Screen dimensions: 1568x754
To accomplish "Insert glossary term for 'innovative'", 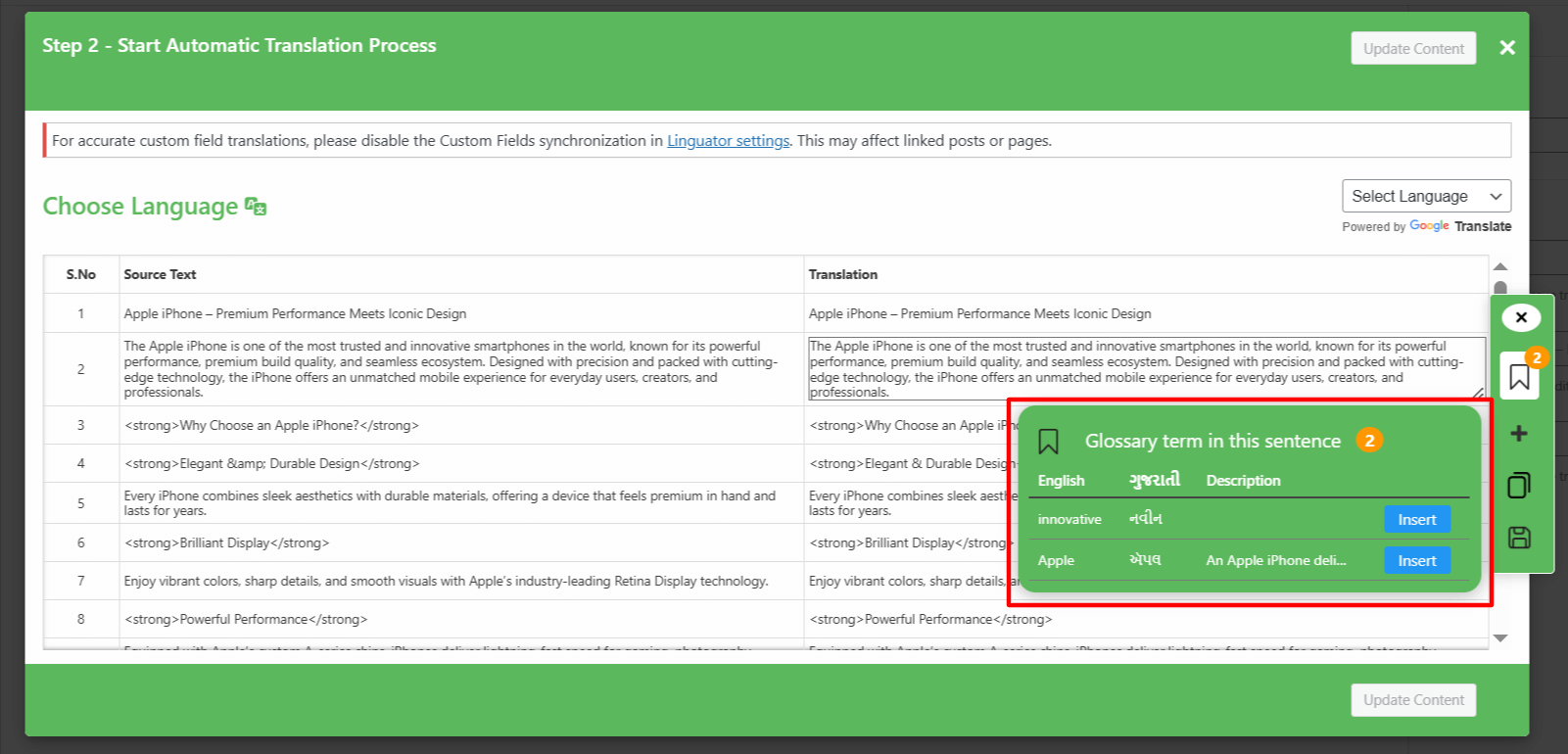I will tap(1416, 520).
